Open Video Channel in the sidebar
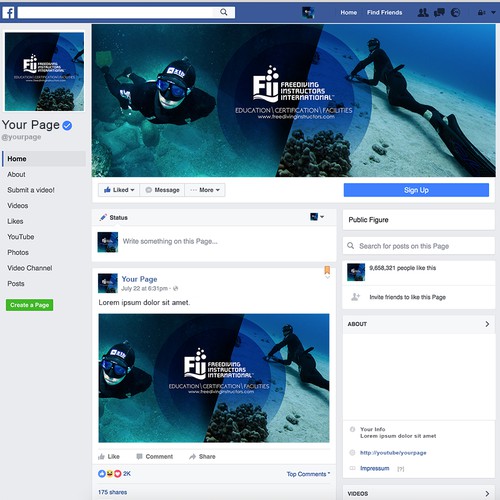Viewport: 500px width, 500px height. (30, 268)
